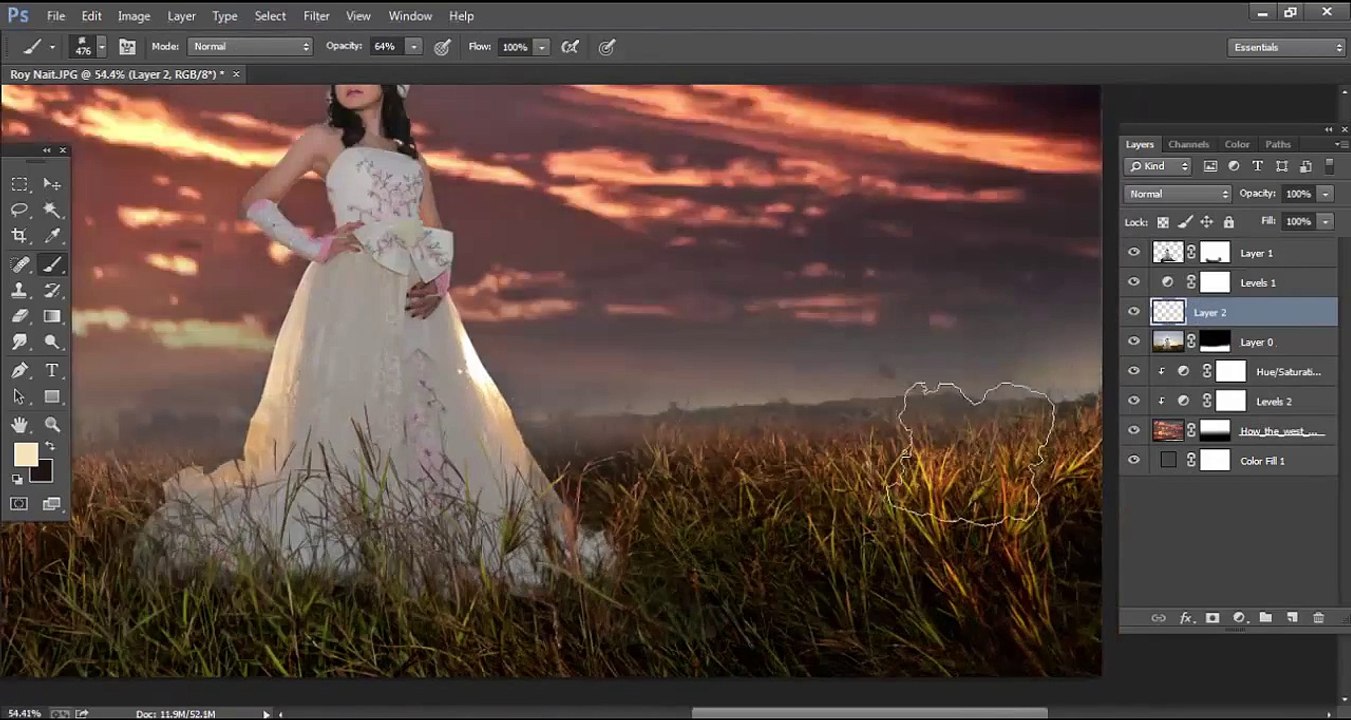Click the Add layer style fx icon
The image size is (1351, 720).
pos(1186,618)
